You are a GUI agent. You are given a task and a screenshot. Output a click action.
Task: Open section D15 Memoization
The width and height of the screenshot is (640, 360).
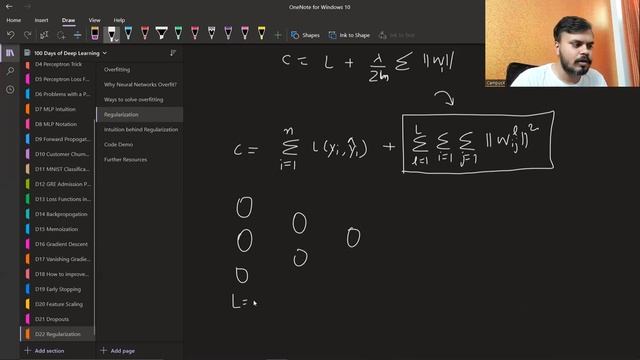tap(58, 229)
